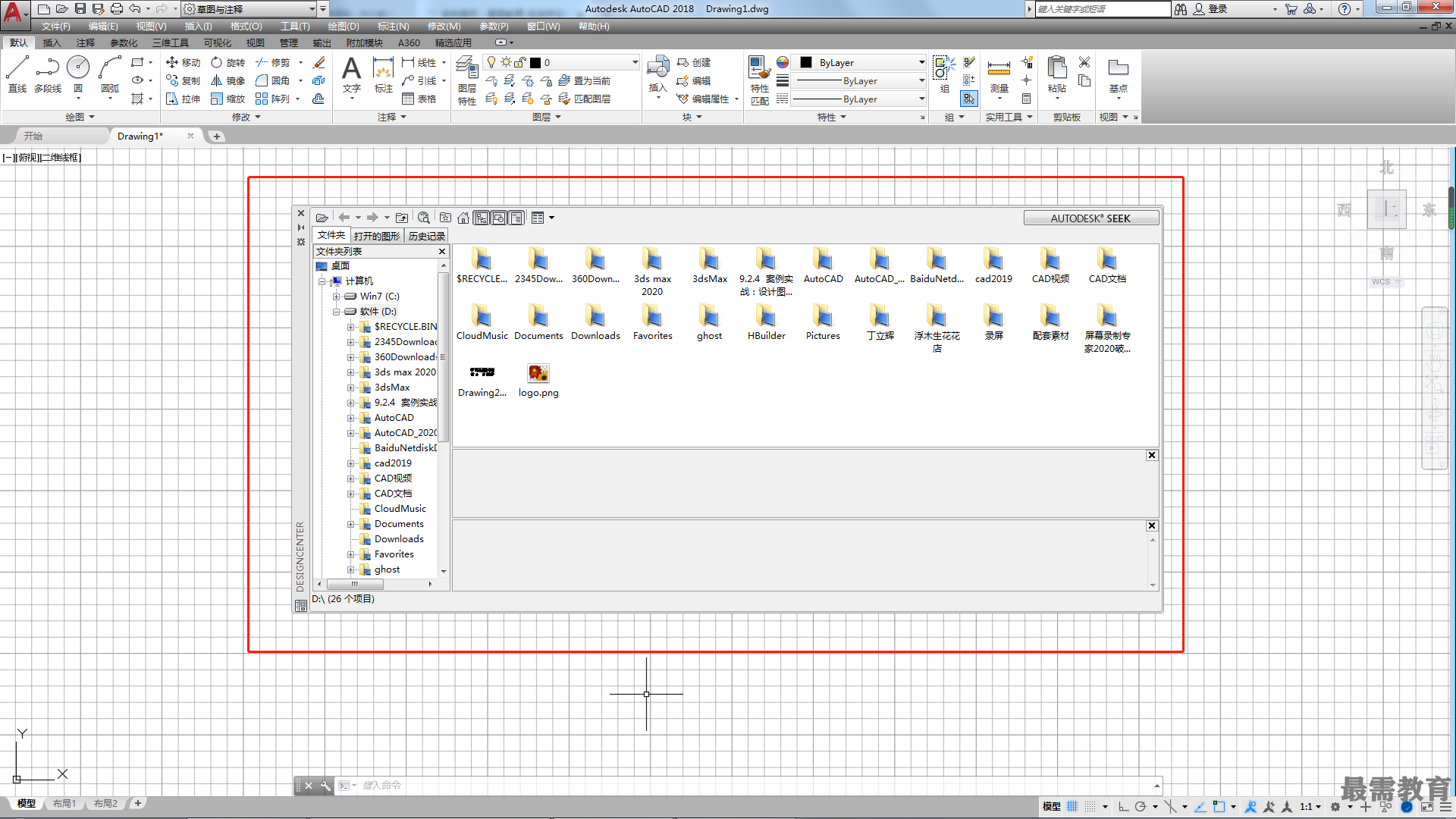Viewport: 1456px width, 819px height.
Task: Click the black layer color swatch
Action: coord(535,62)
